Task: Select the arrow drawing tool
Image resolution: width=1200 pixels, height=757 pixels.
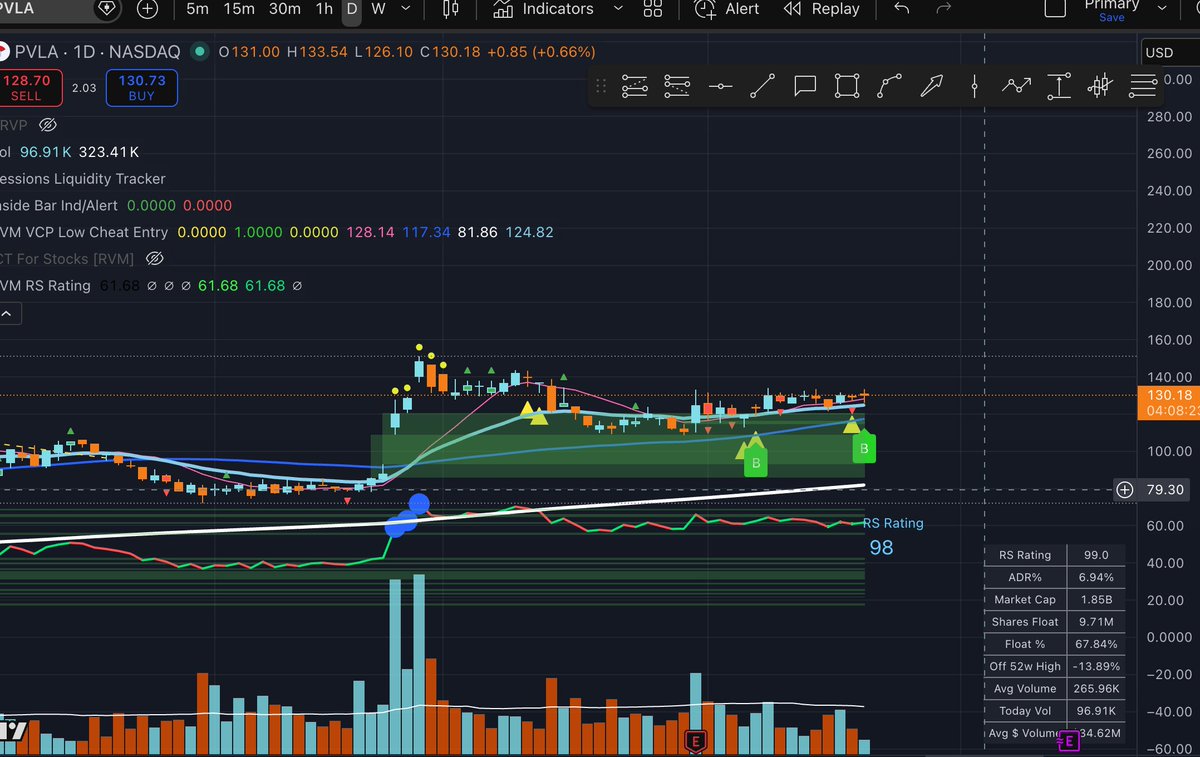Action: point(931,87)
